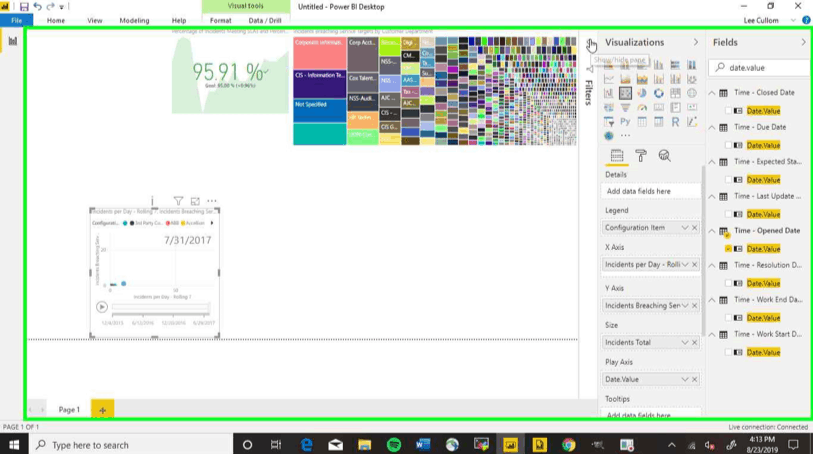
Task: Check Date.Value under Time - Work End Date
Action: (728, 318)
